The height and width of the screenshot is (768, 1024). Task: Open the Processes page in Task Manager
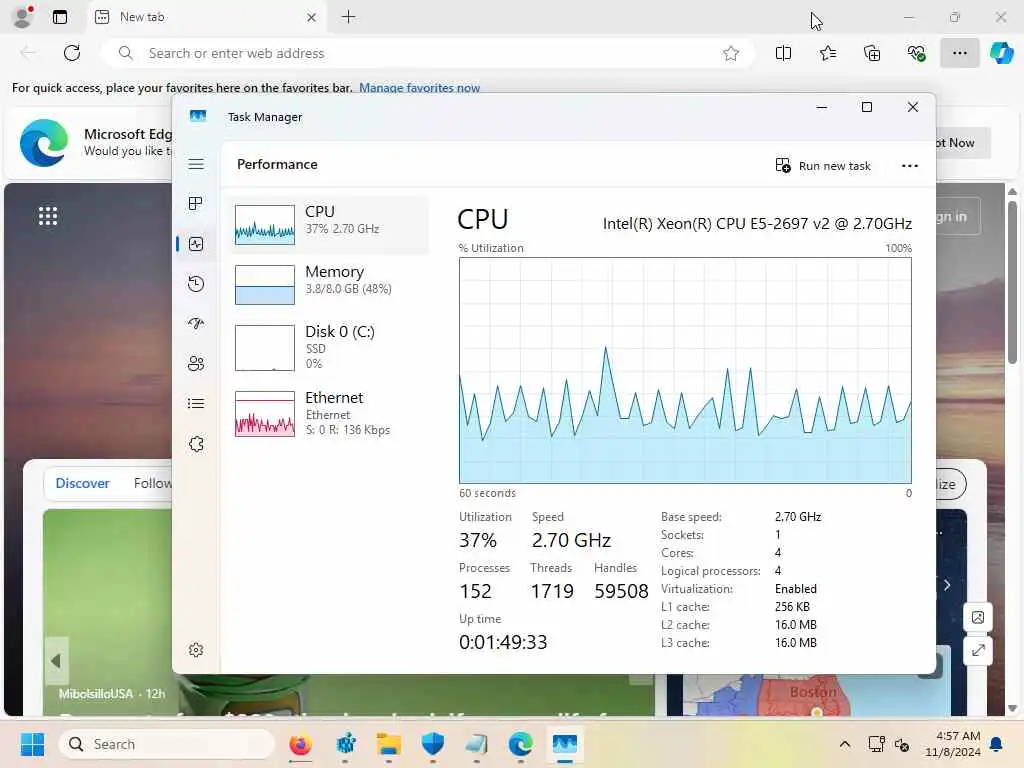(196, 204)
